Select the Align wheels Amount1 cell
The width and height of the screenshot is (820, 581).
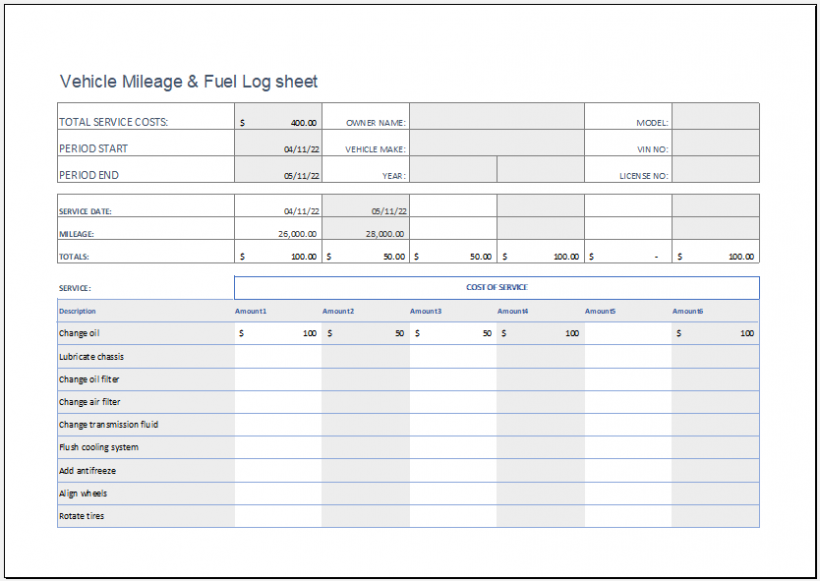pos(278,493)
